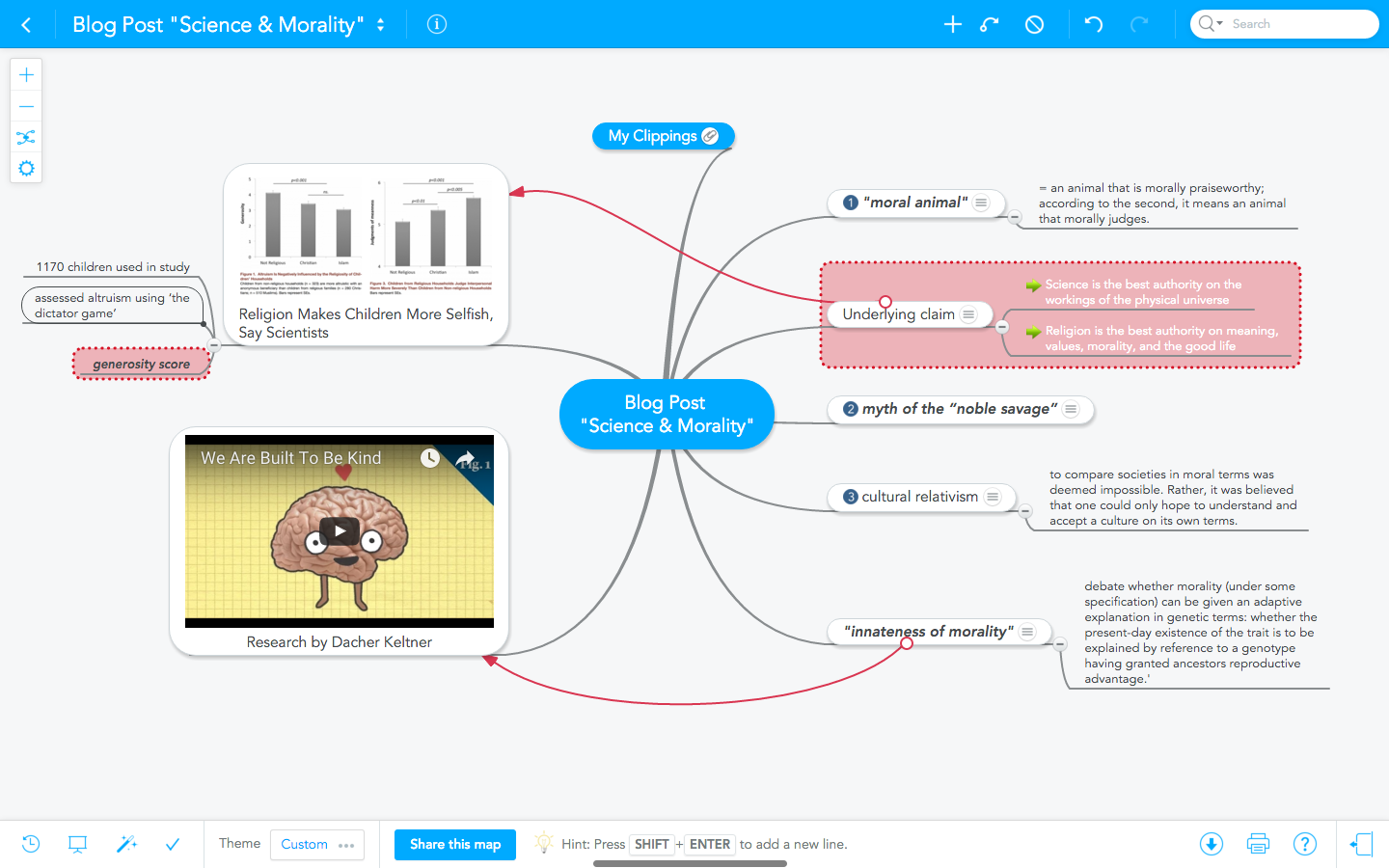Collapse the Religion Makes Children branch
Viewport: 1389px width, 868px height.
point(214,344)
